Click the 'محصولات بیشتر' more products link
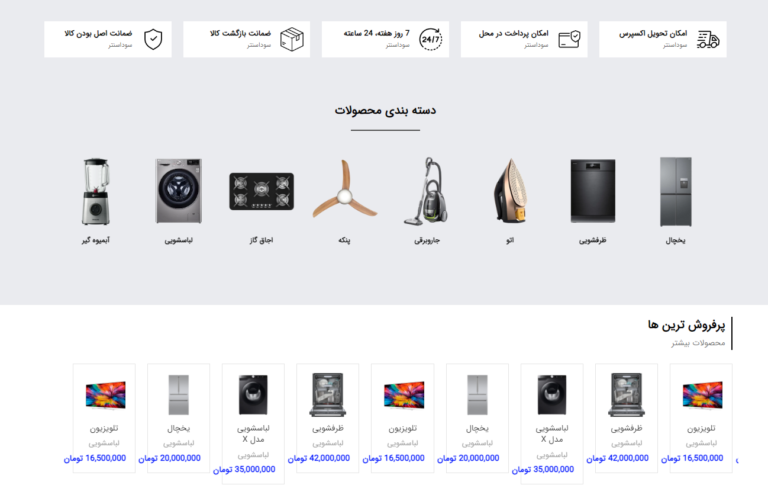768x498 pixels. coord(698,343)
